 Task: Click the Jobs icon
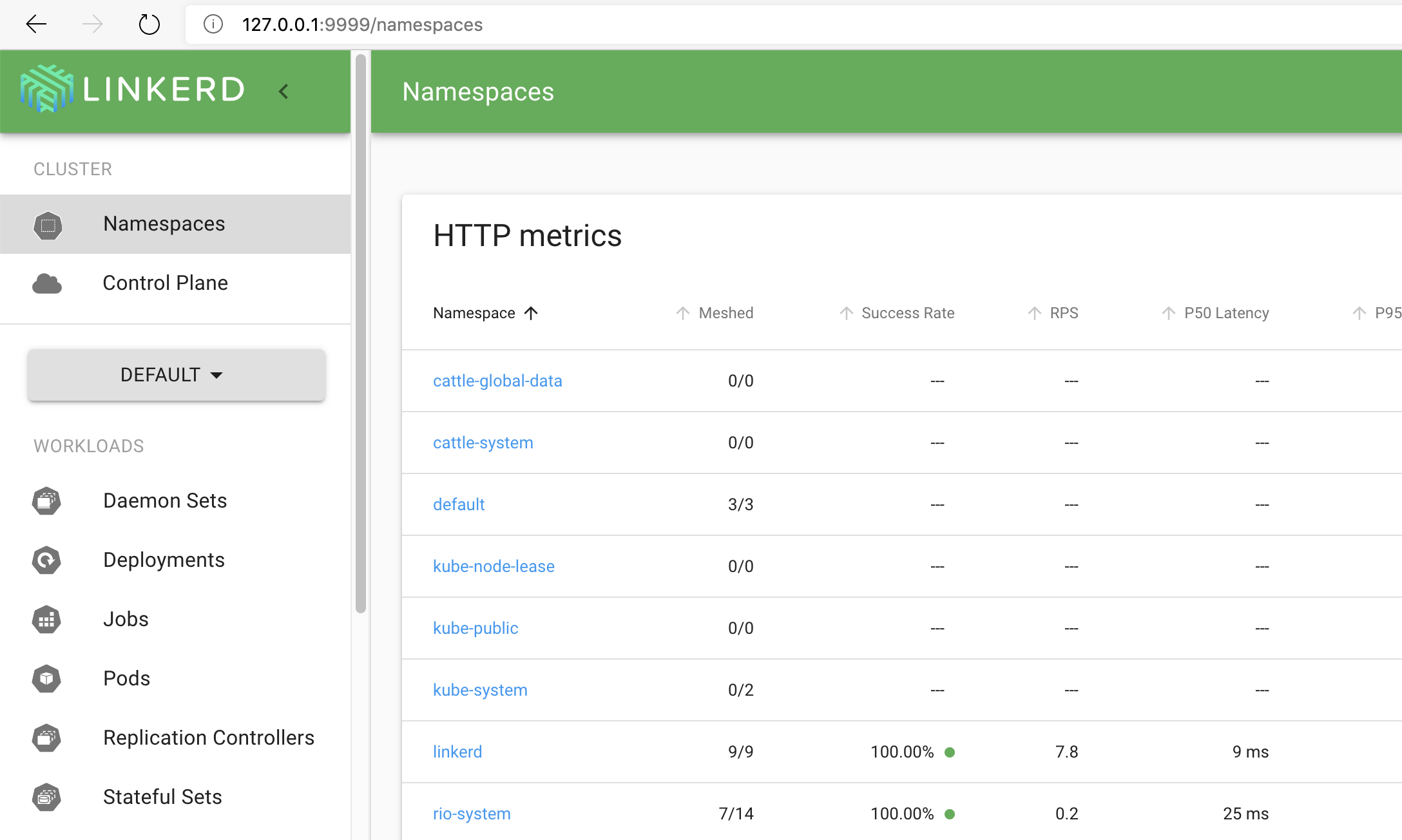[x=46, y=620]
